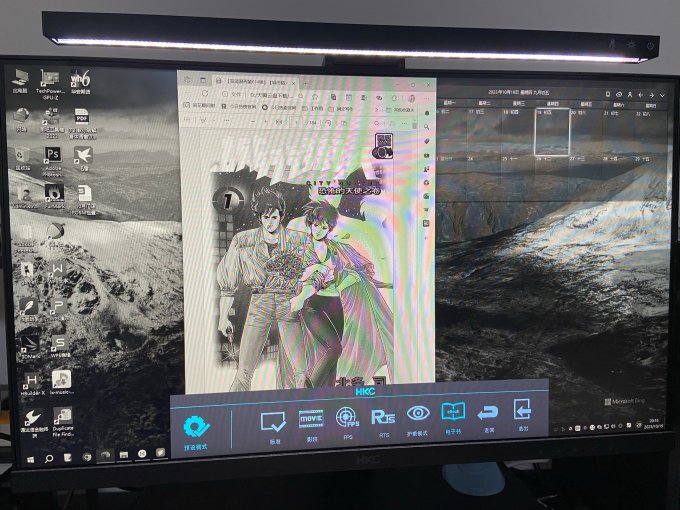Open the browser three-dots settings menu
Screen dimensions: 680x510
pyautogui.click(x=426, y=98)
